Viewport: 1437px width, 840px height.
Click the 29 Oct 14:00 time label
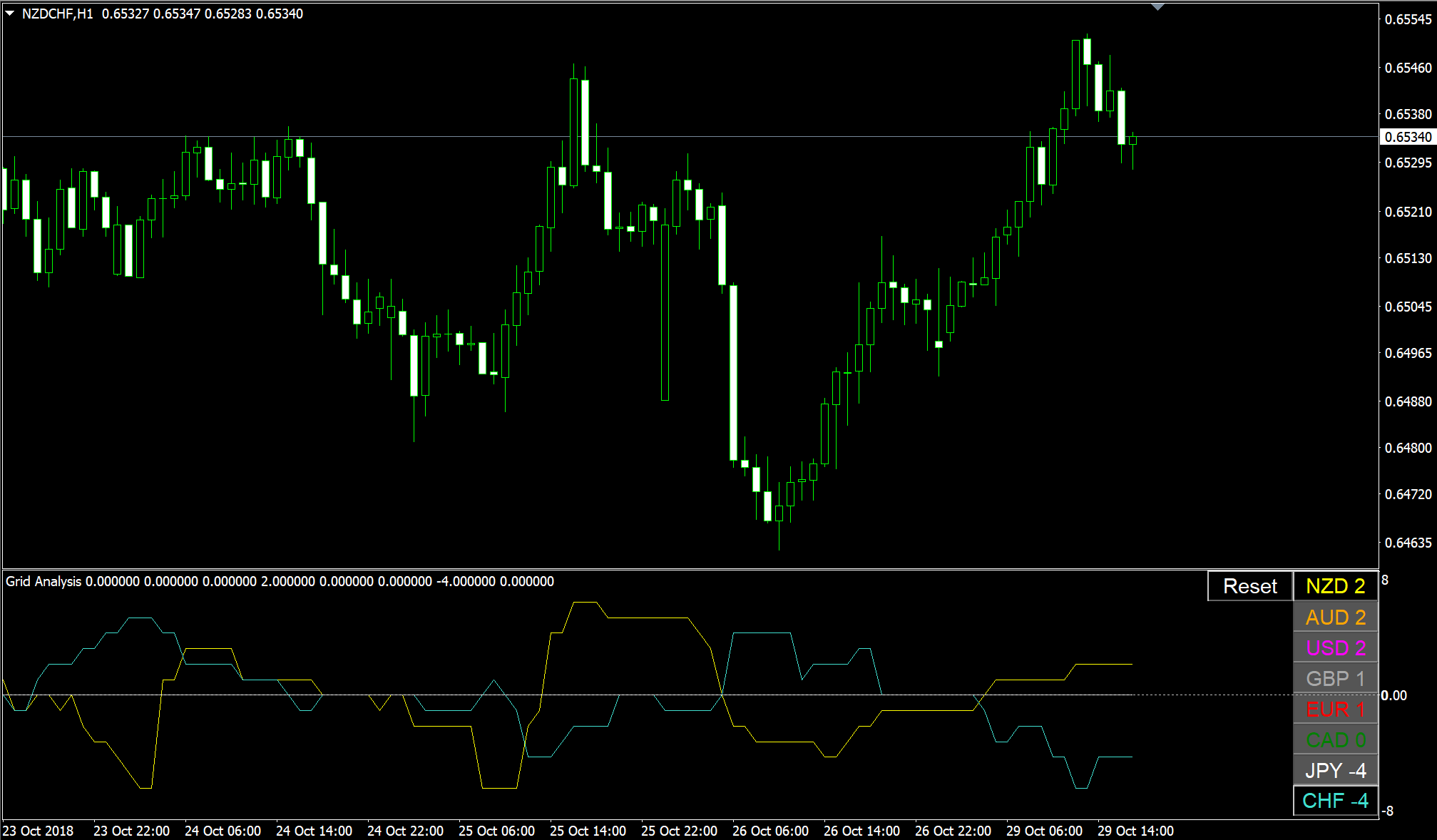click(1135, 831)
